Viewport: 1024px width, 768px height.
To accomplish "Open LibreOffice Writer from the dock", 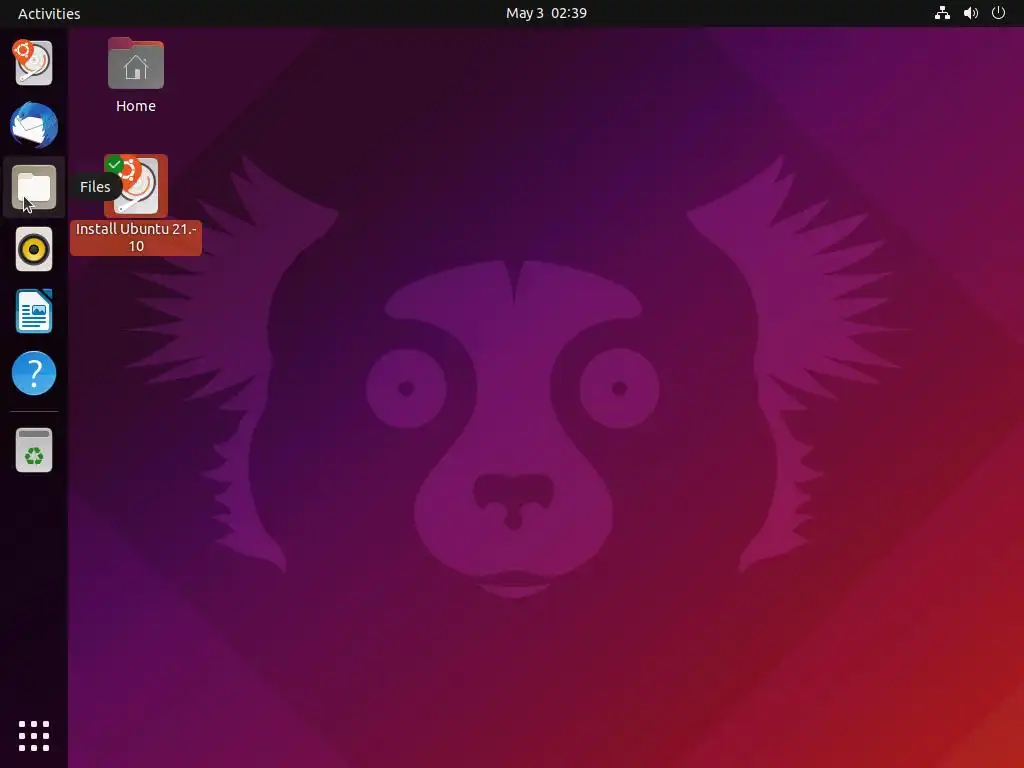I will 33,312.
